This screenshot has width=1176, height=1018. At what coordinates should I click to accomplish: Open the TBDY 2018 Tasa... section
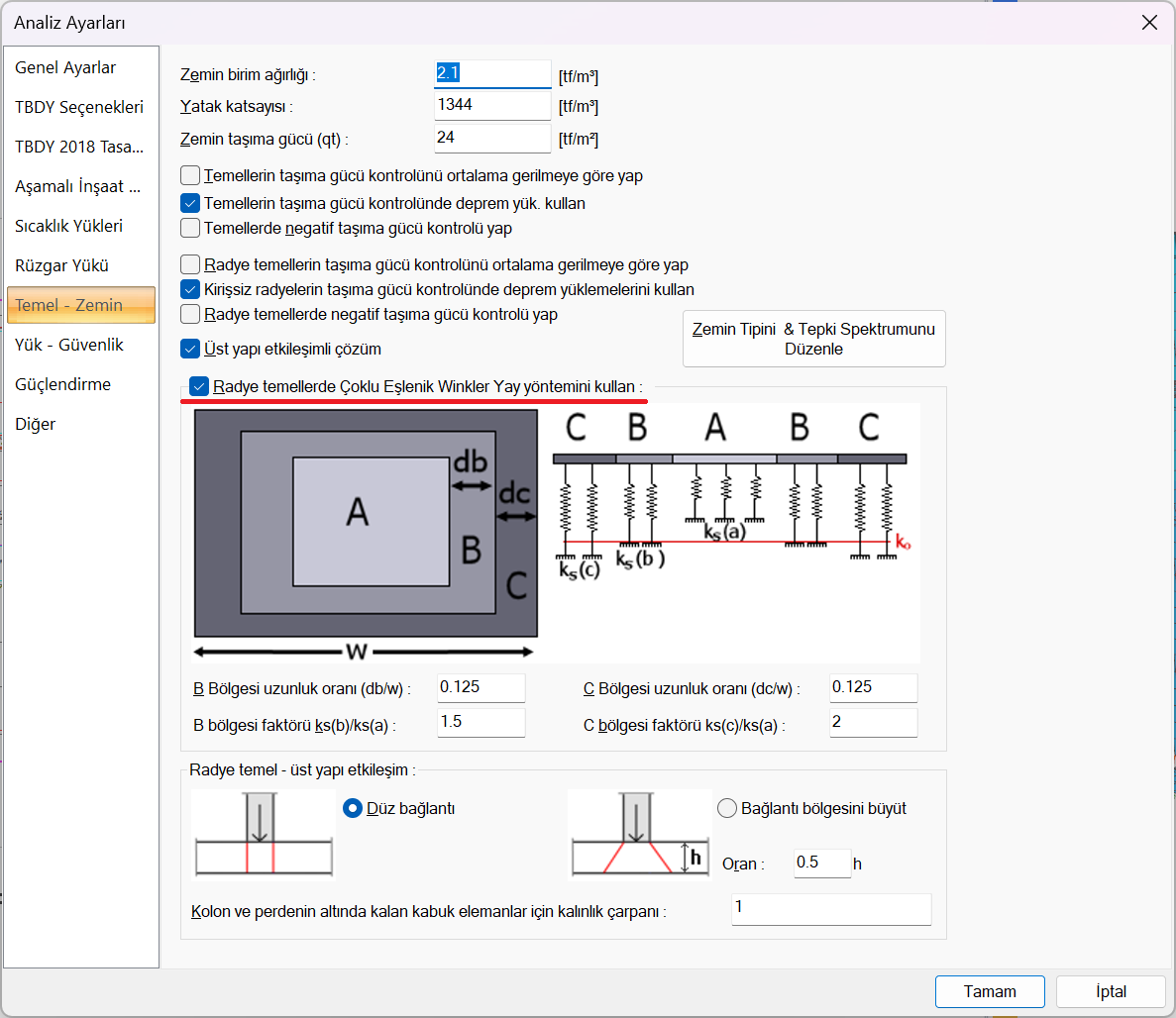(81, 147)
